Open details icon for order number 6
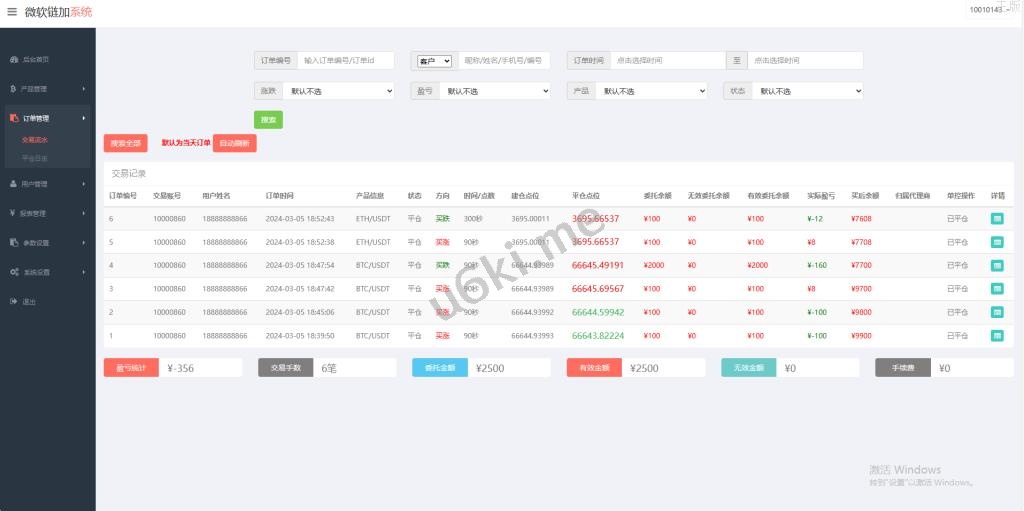 pos(997,218)
